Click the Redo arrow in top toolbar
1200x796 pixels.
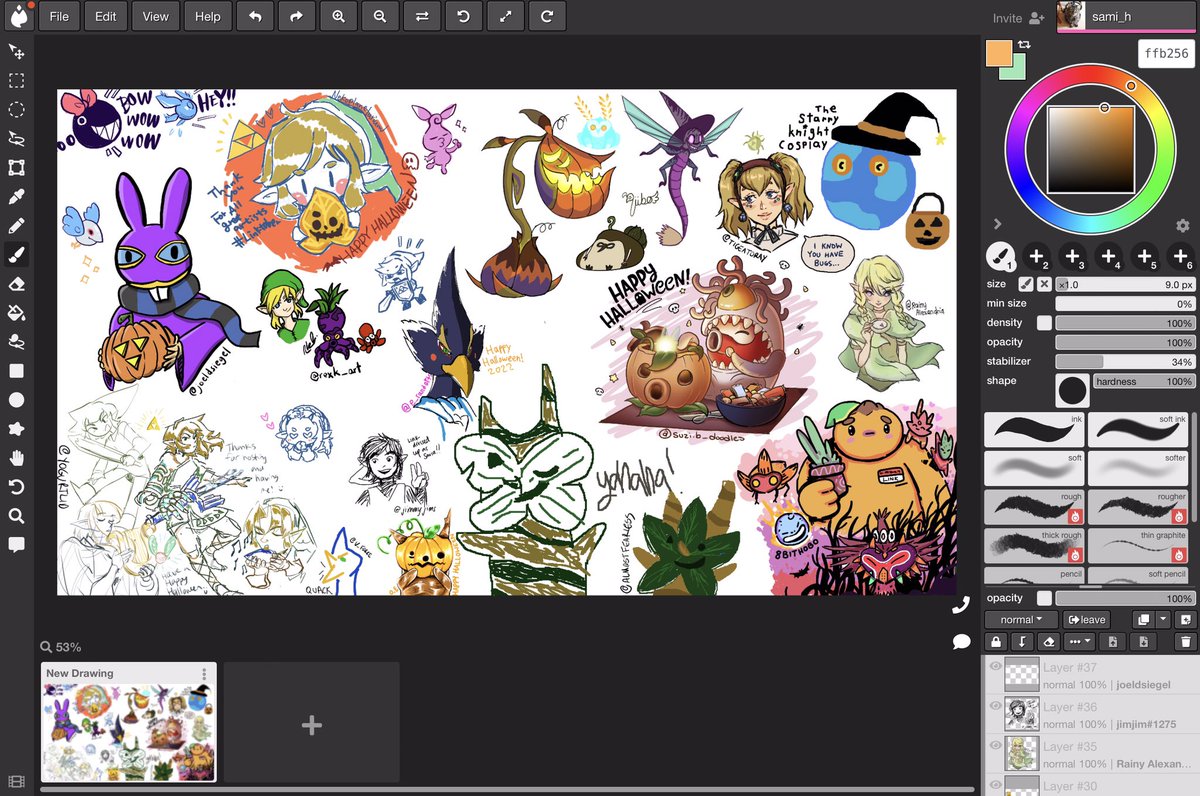[297, 16]
